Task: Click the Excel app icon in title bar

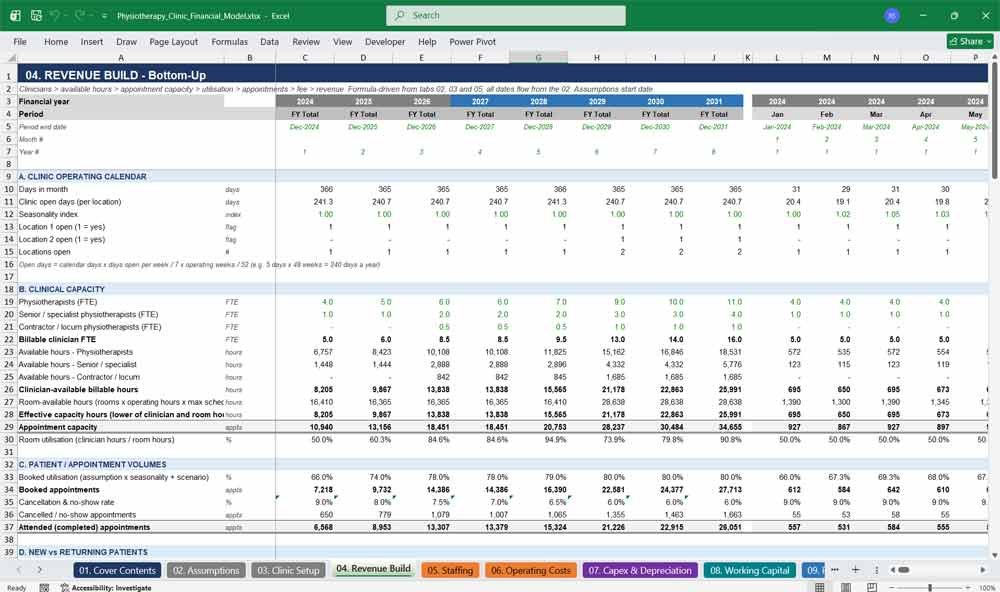Action: coord(15,15)
